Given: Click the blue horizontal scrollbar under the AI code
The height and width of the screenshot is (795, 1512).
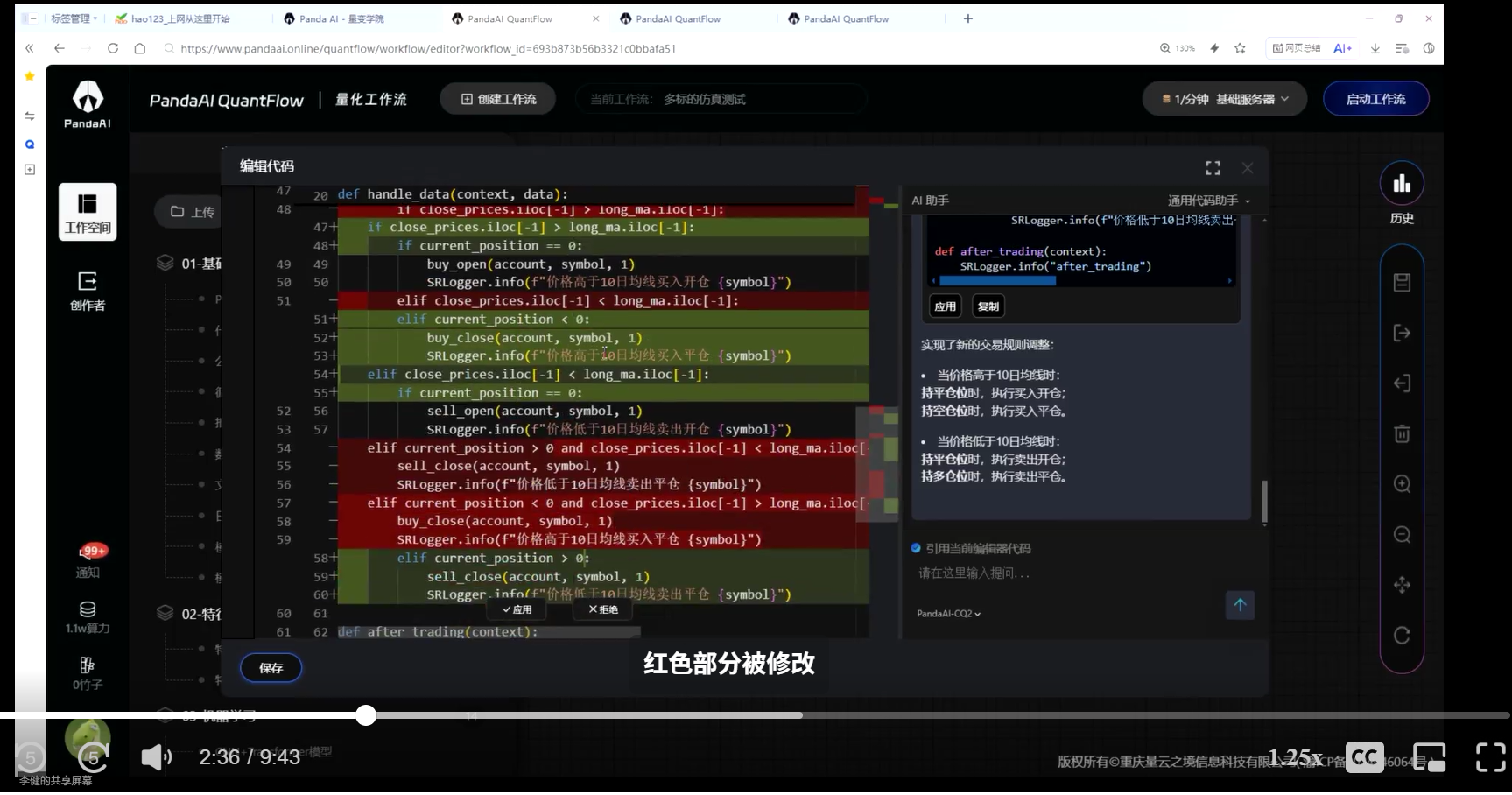Looking at the screenshot, I should [x=997, y=281].
